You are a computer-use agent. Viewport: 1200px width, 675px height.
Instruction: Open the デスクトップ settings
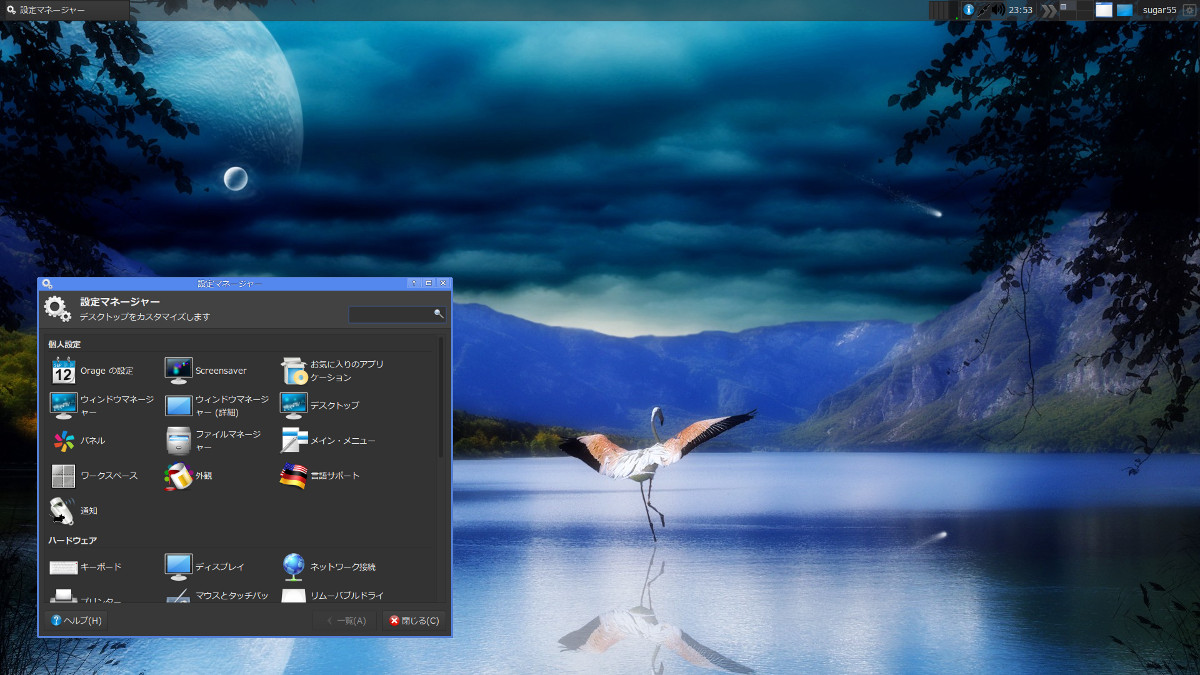319,405
